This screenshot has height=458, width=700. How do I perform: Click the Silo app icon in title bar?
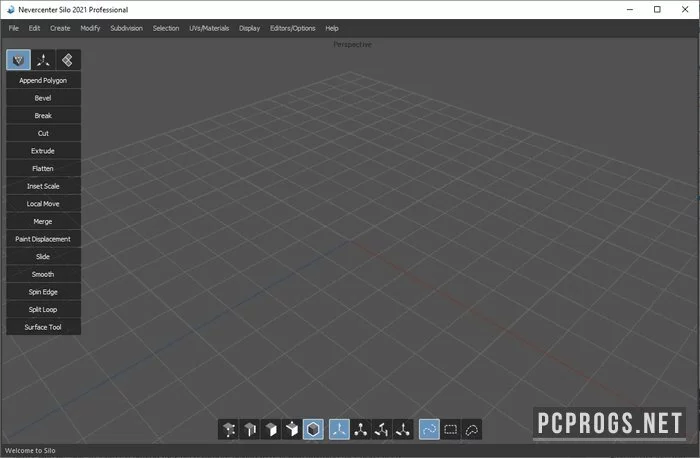10,9
